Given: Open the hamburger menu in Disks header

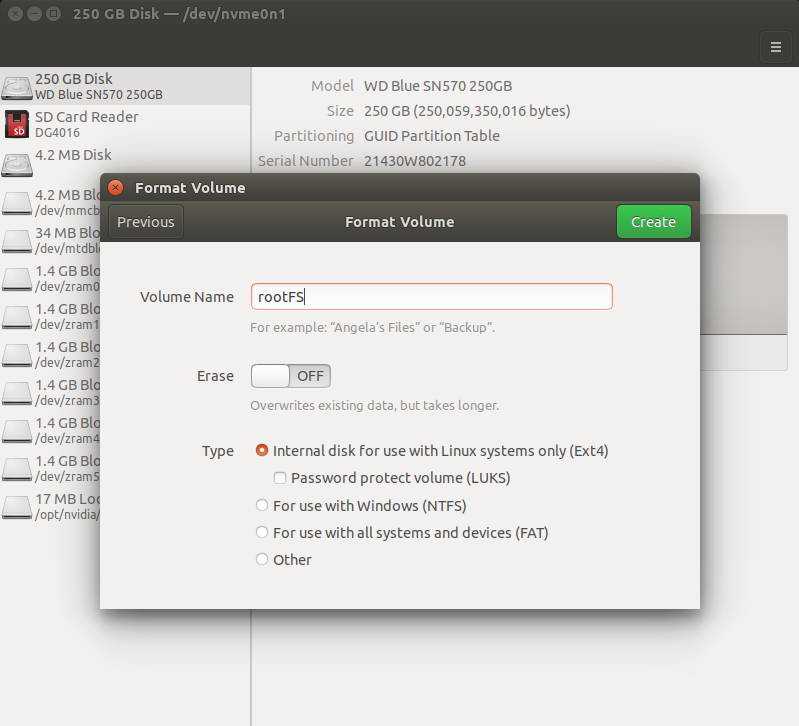Looking at the screenshot, I should (x=775, y=47).
